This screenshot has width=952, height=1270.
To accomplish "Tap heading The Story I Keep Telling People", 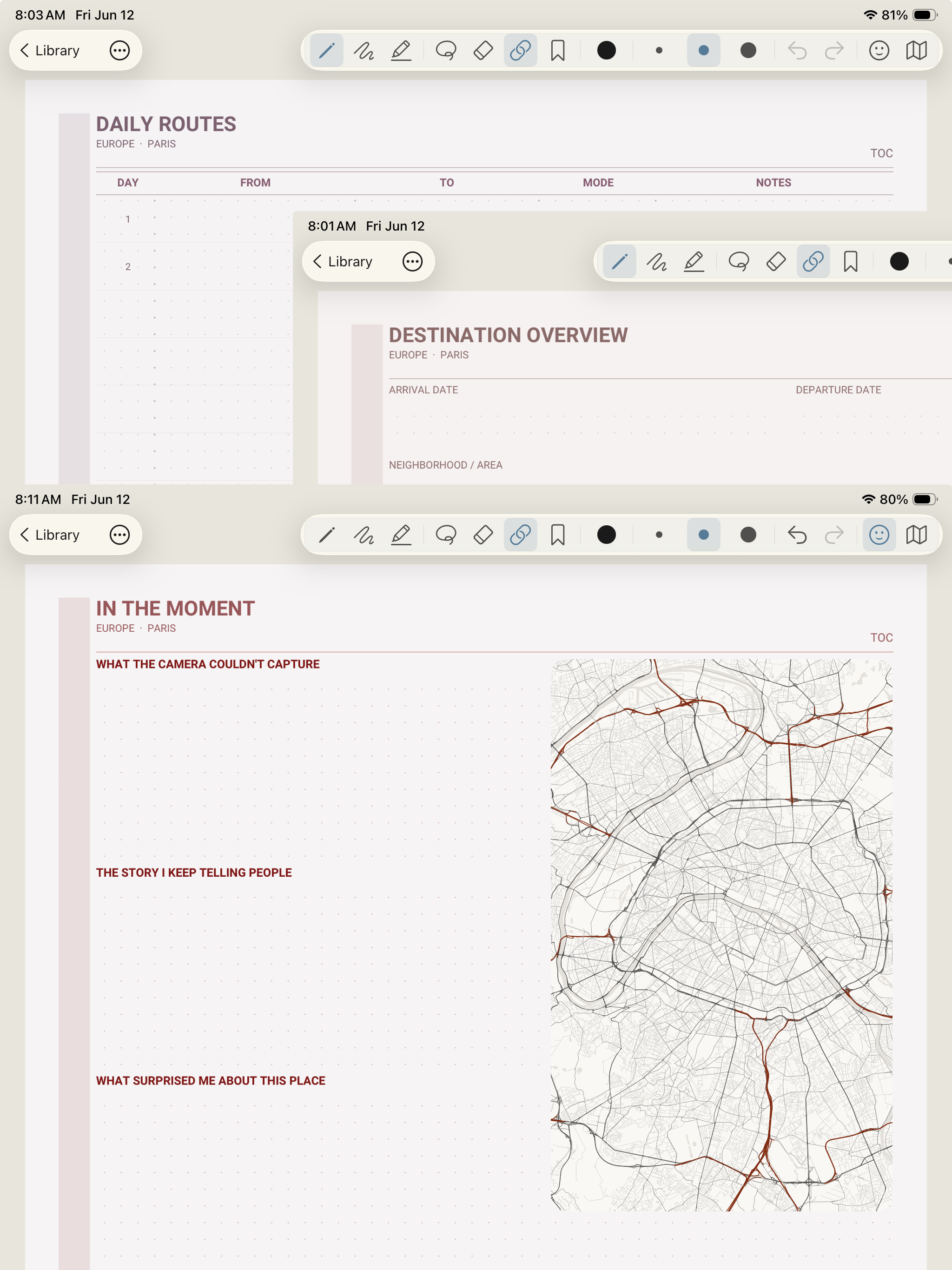I will [194, 873].
